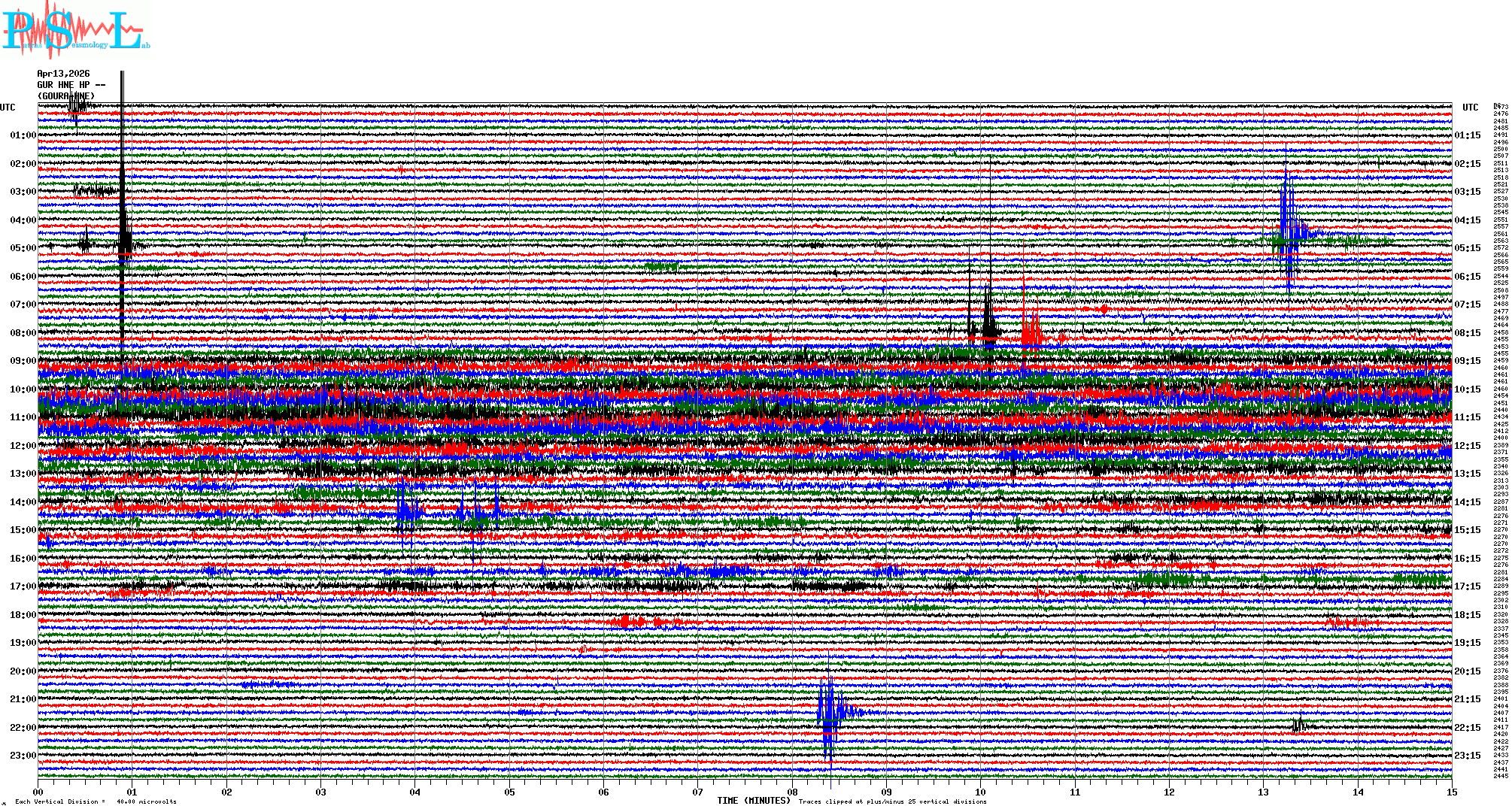1512x812 pixels.
Task: Click the right UTC axis header
Action: click(1470, 108)
